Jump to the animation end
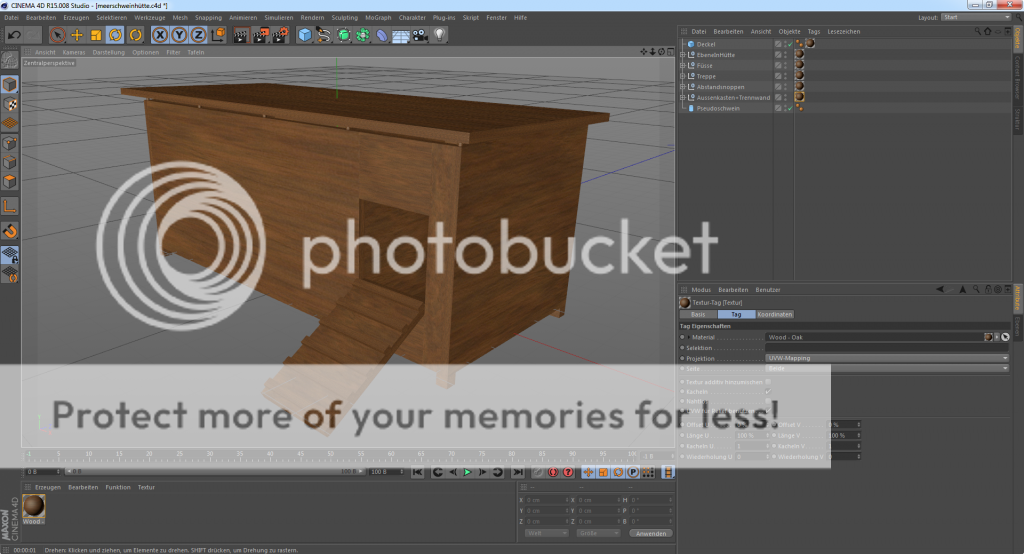 [x=518, y=472]
